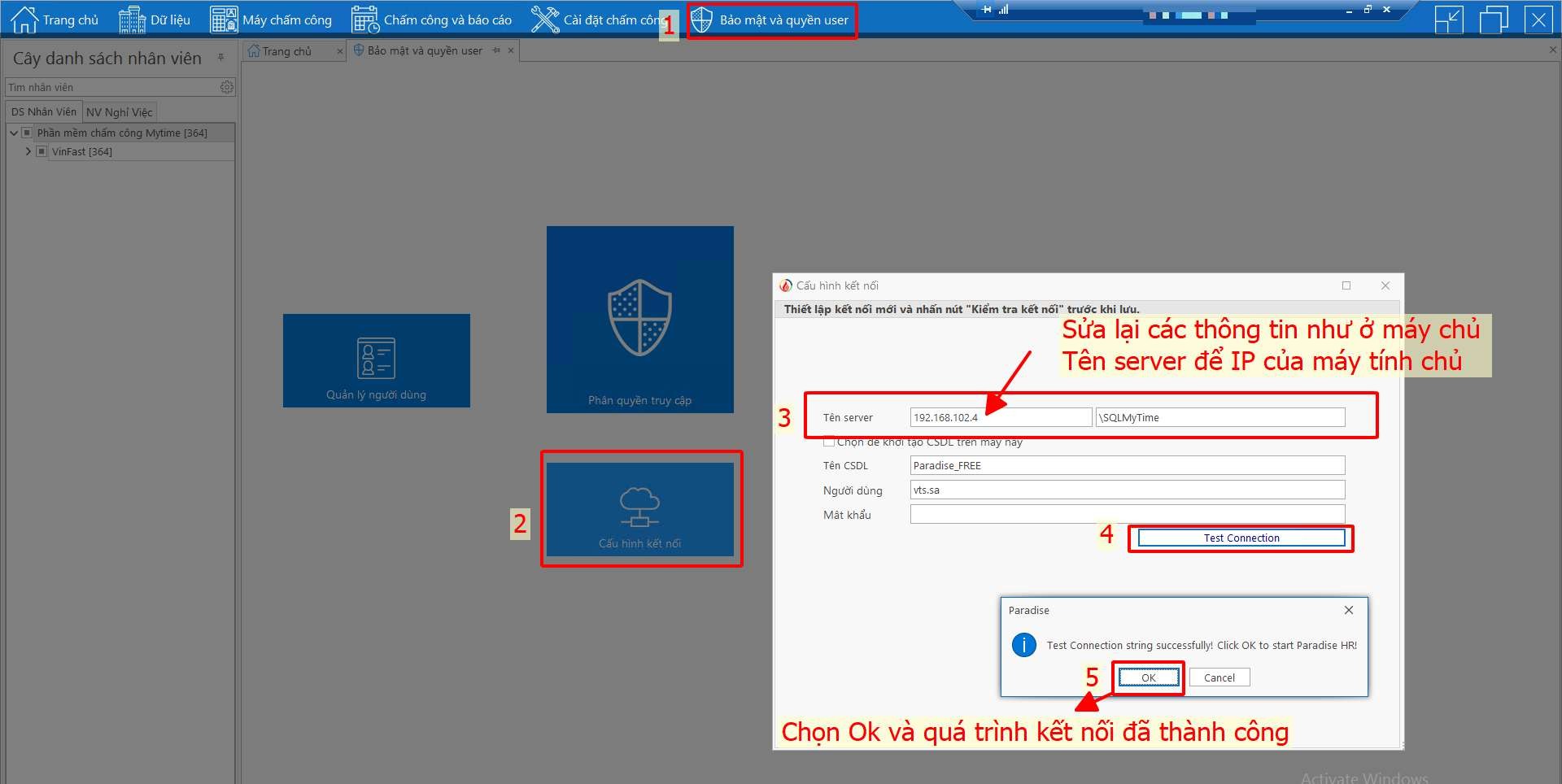
Task: Switch to the NV Nghỉ Việc tab
Action: (119, 112)
